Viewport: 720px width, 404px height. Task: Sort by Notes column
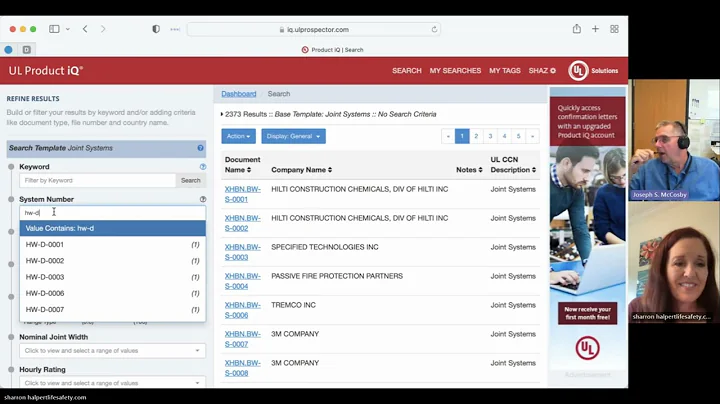[x=469, y=170]
